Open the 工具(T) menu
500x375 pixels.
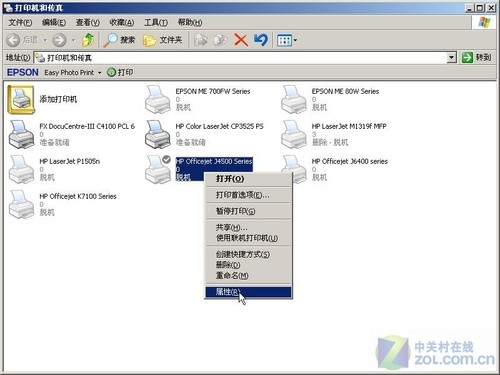156,22
